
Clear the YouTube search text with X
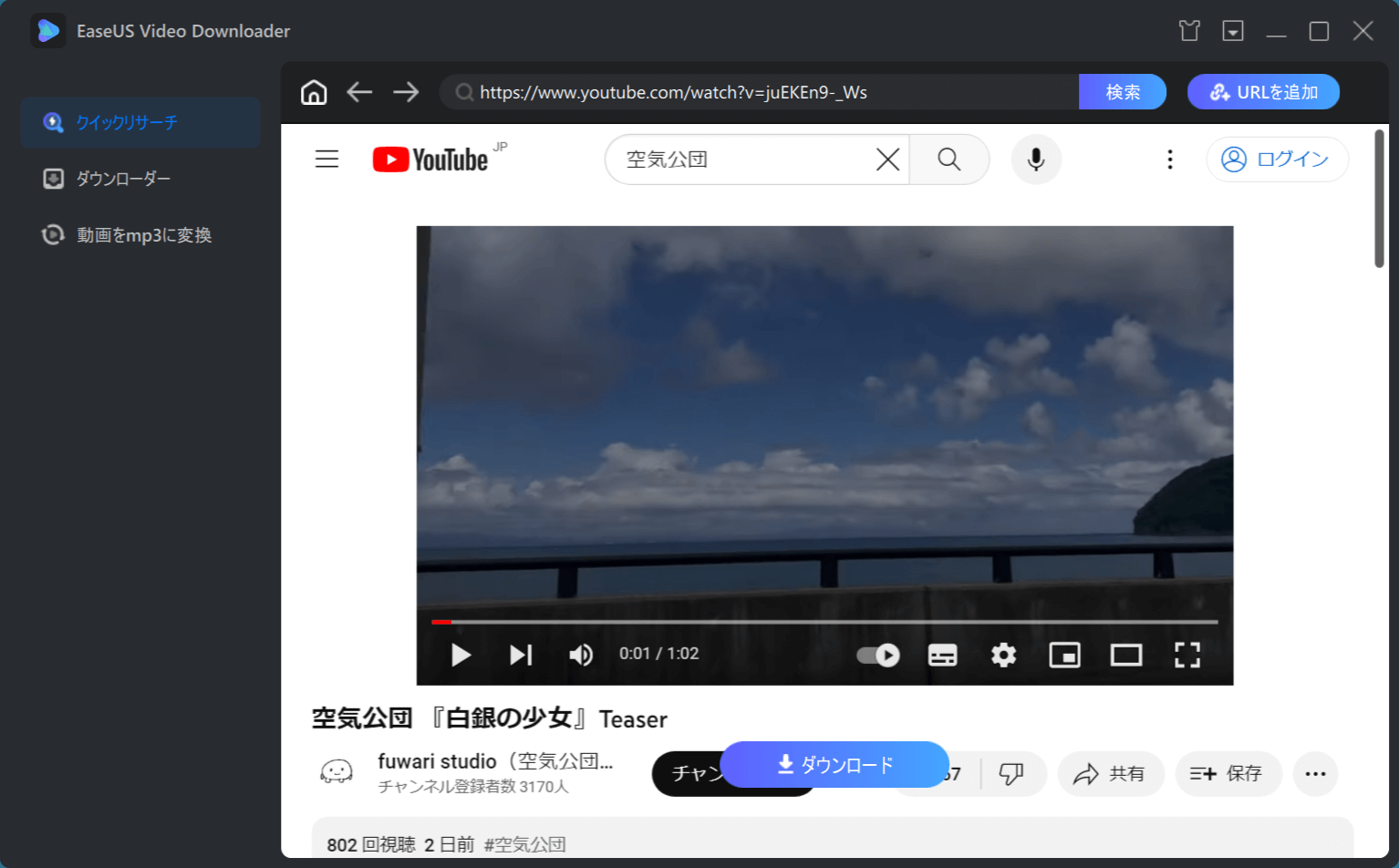pyautogui.click(x=887, y=160)
